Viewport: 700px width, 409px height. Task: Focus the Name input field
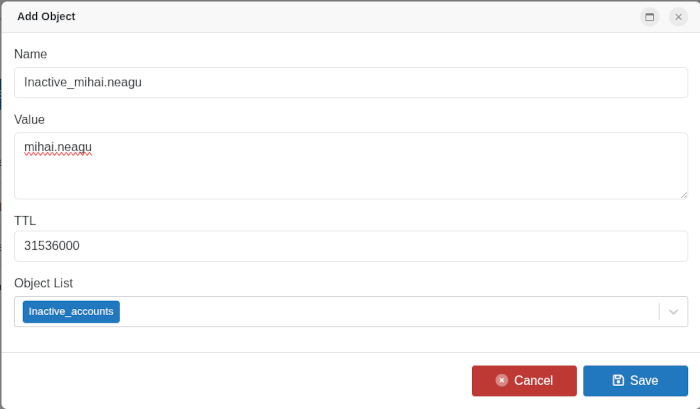coord(350,82)
